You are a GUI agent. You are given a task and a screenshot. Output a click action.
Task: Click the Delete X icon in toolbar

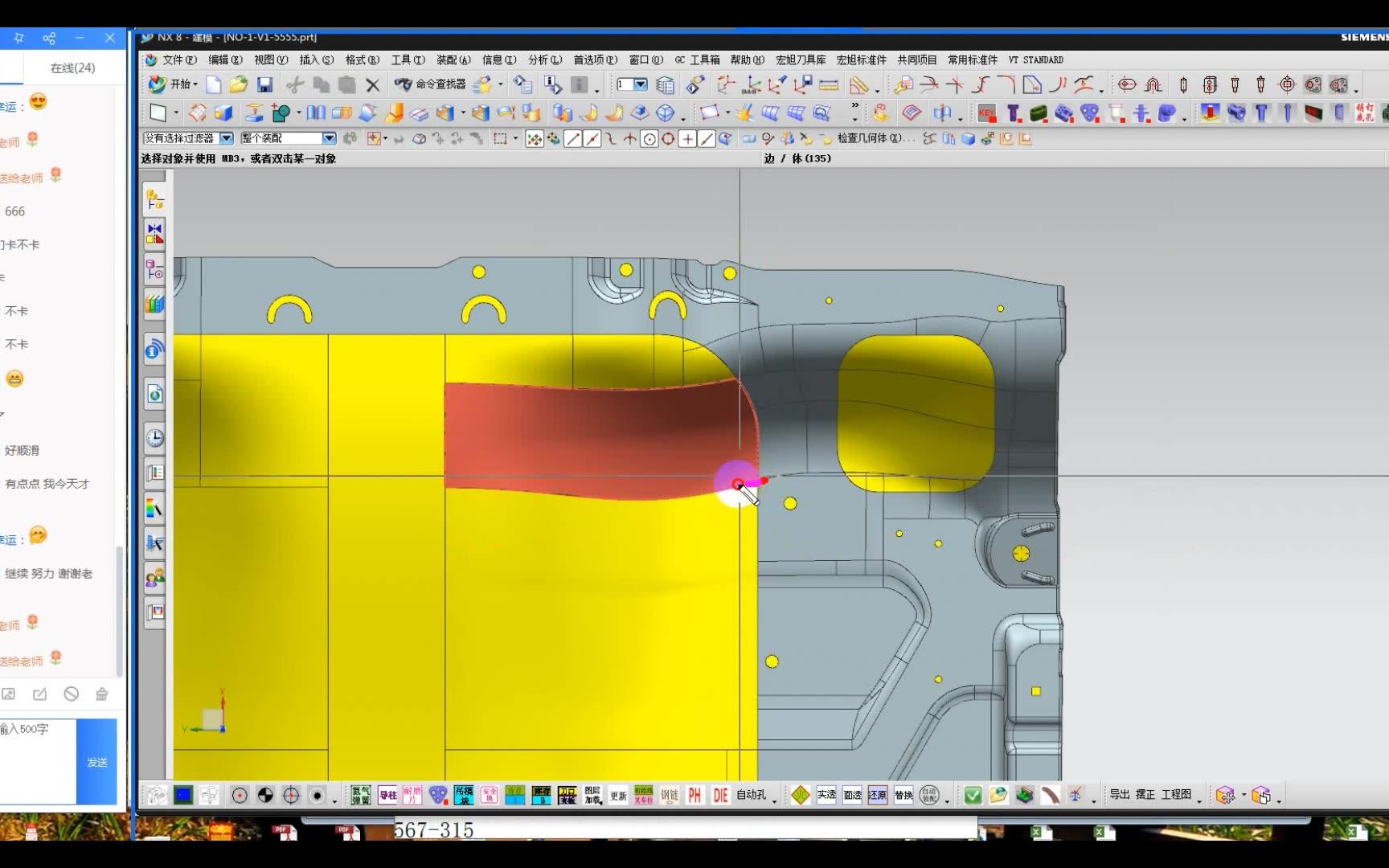pyautogui.click(x=372, y=84)
